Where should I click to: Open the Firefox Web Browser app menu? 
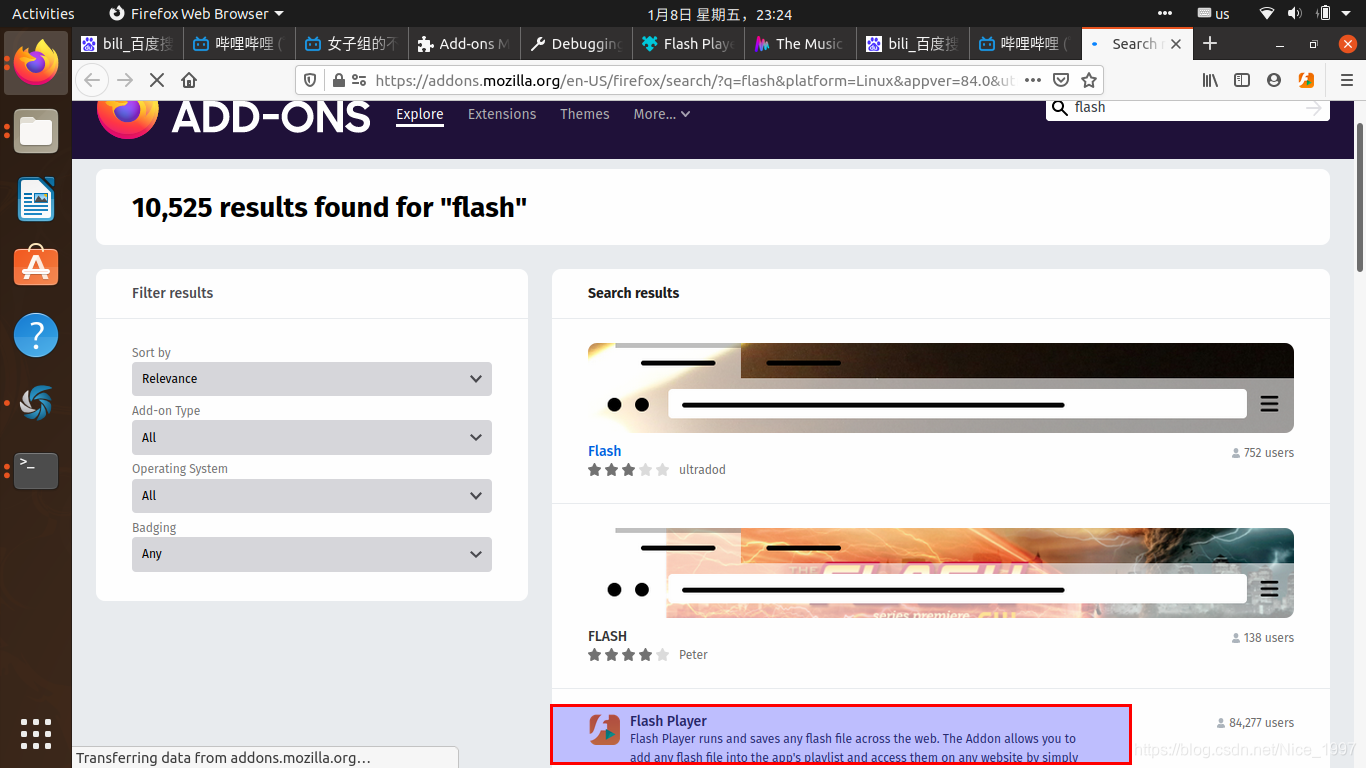(x=196, y=13)
